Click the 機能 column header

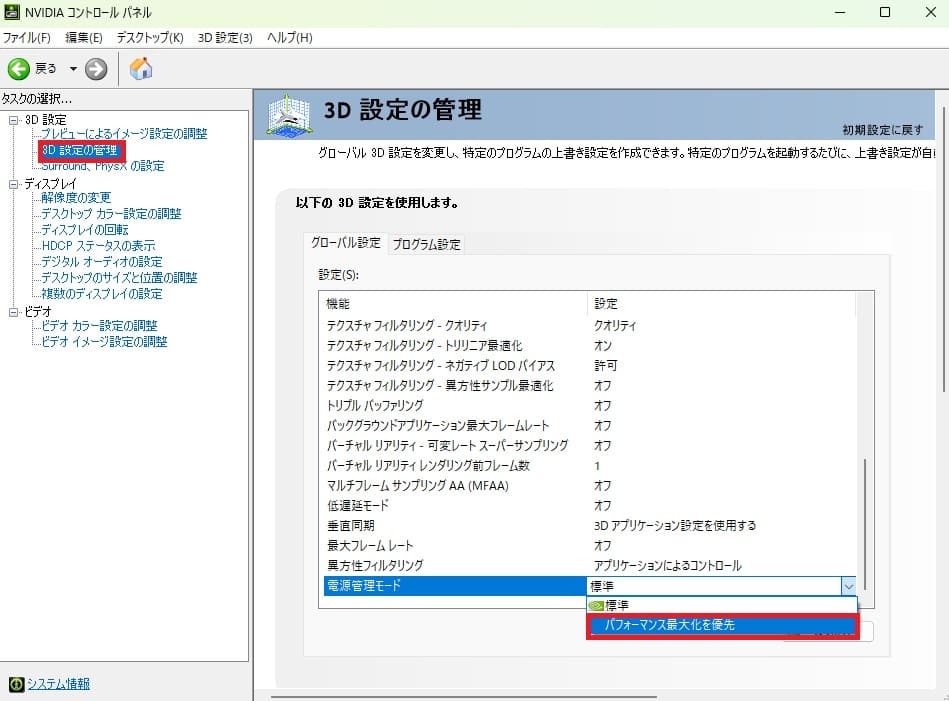pyautogui.click(x=453, y=303)
